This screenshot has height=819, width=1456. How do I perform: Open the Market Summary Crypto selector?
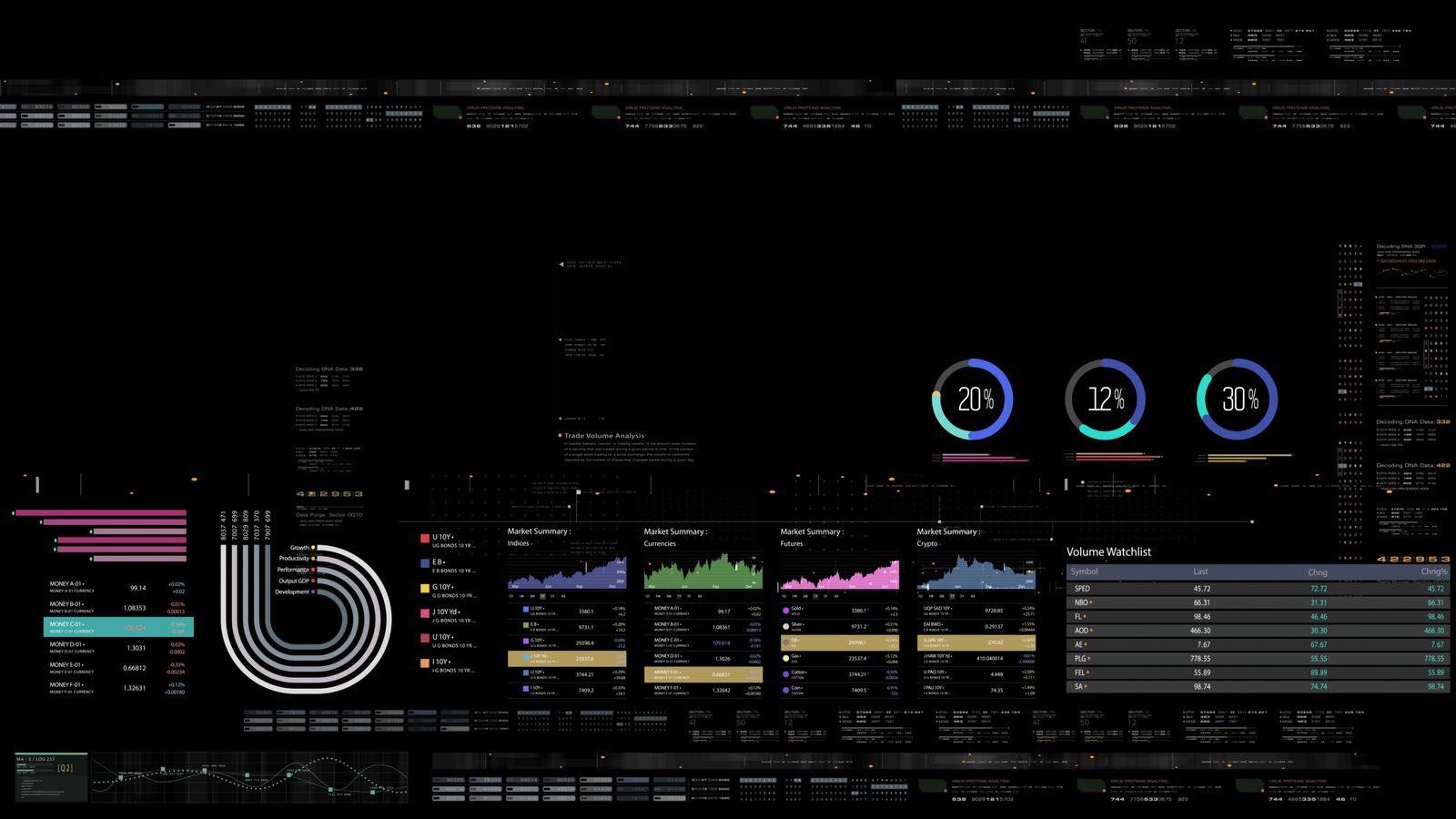tap(929, 544)
